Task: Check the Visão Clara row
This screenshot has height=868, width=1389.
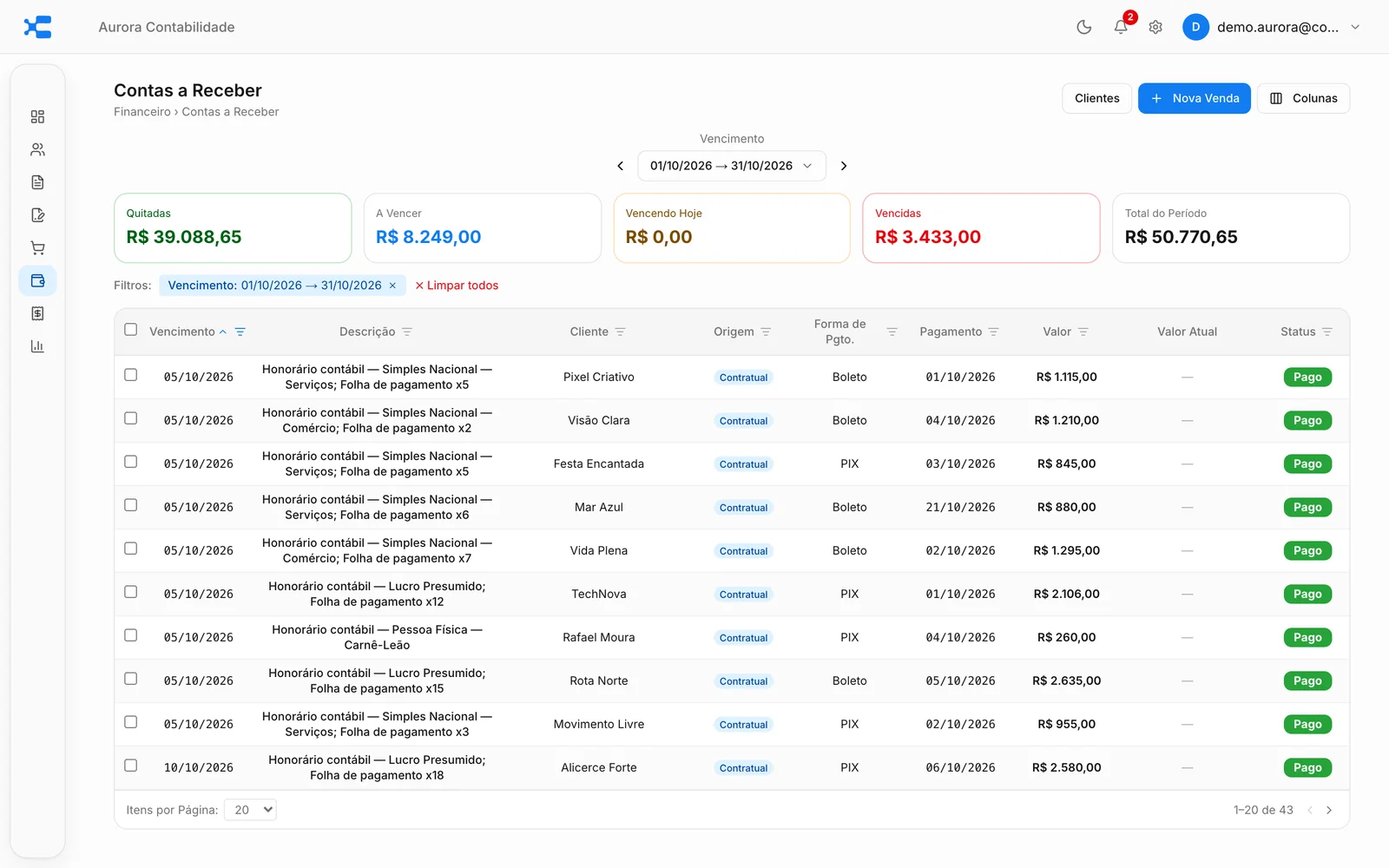Action: (131, 418)
